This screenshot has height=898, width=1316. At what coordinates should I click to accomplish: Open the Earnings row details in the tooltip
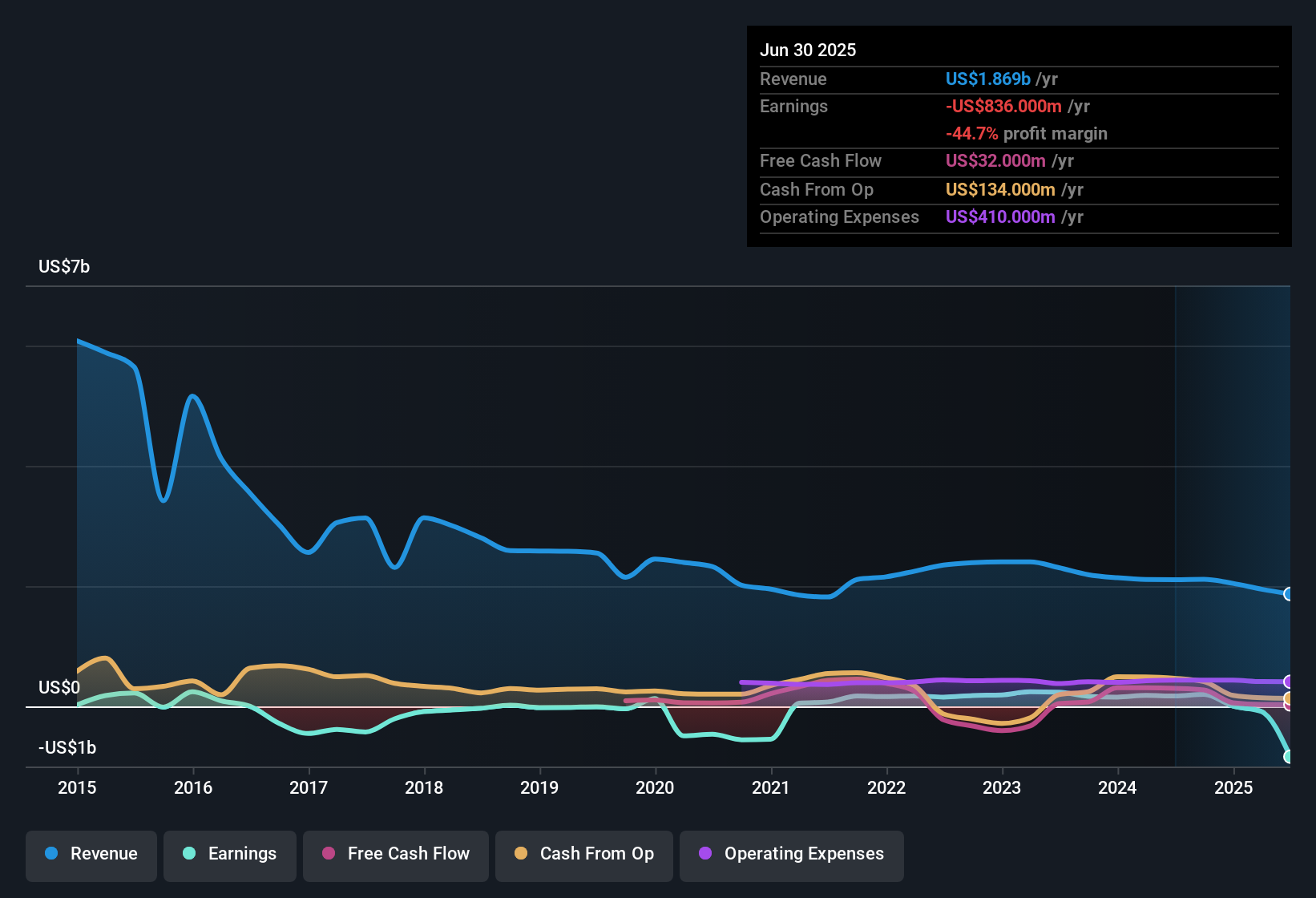pyautogui.click(x=793, y=106)
